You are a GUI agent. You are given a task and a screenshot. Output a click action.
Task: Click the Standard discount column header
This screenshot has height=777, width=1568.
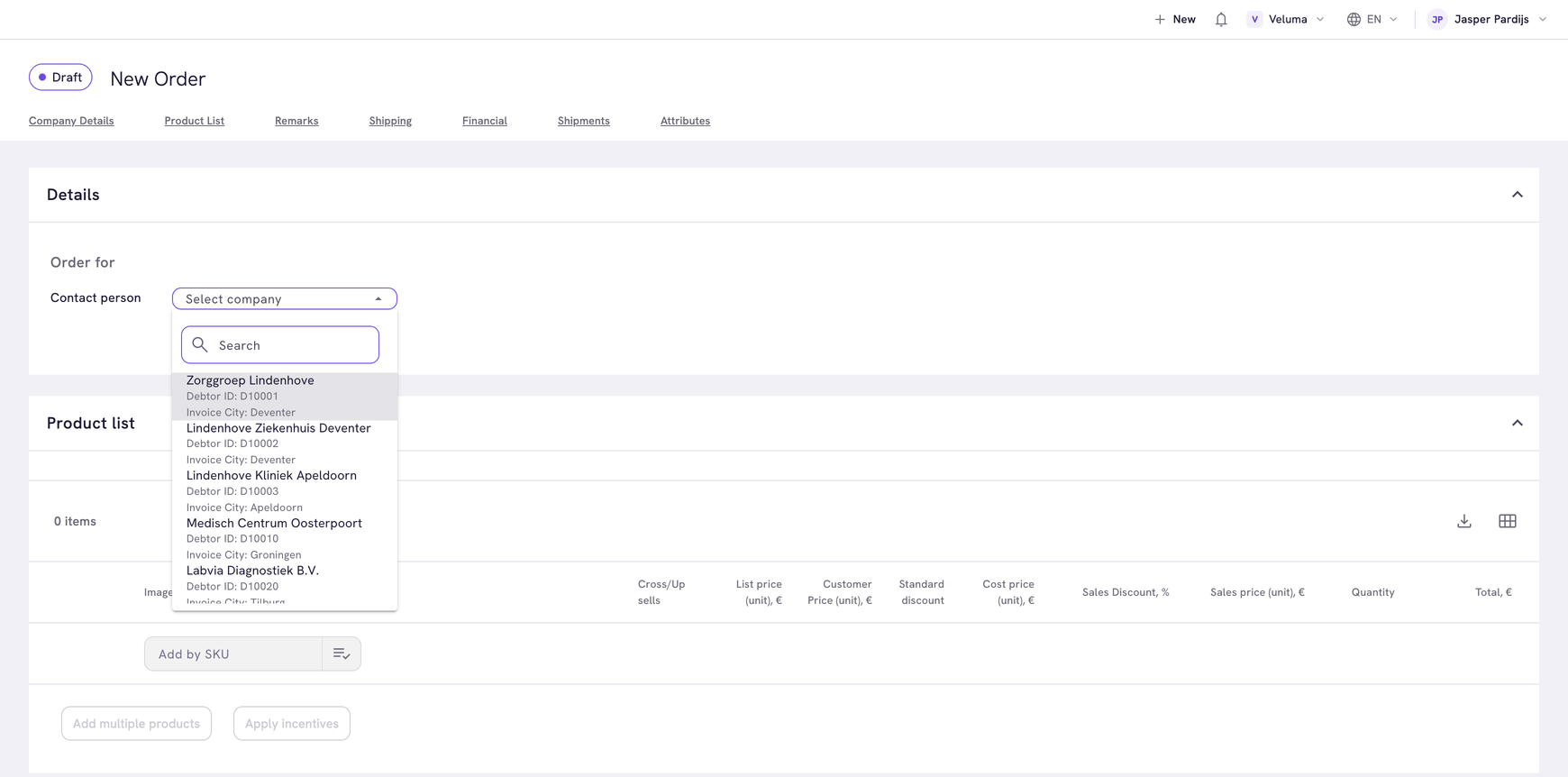point(922,592)
